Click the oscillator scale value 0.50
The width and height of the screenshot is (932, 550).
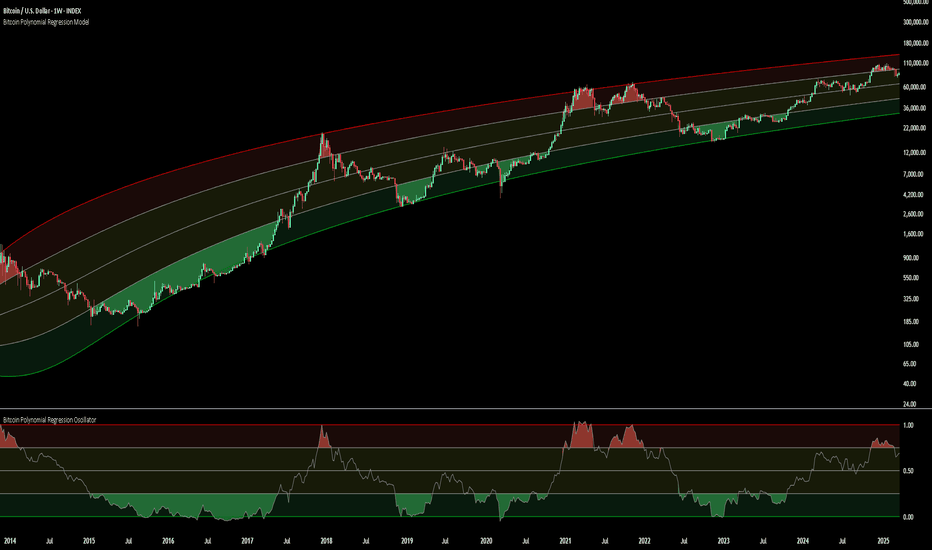[908, 471]
